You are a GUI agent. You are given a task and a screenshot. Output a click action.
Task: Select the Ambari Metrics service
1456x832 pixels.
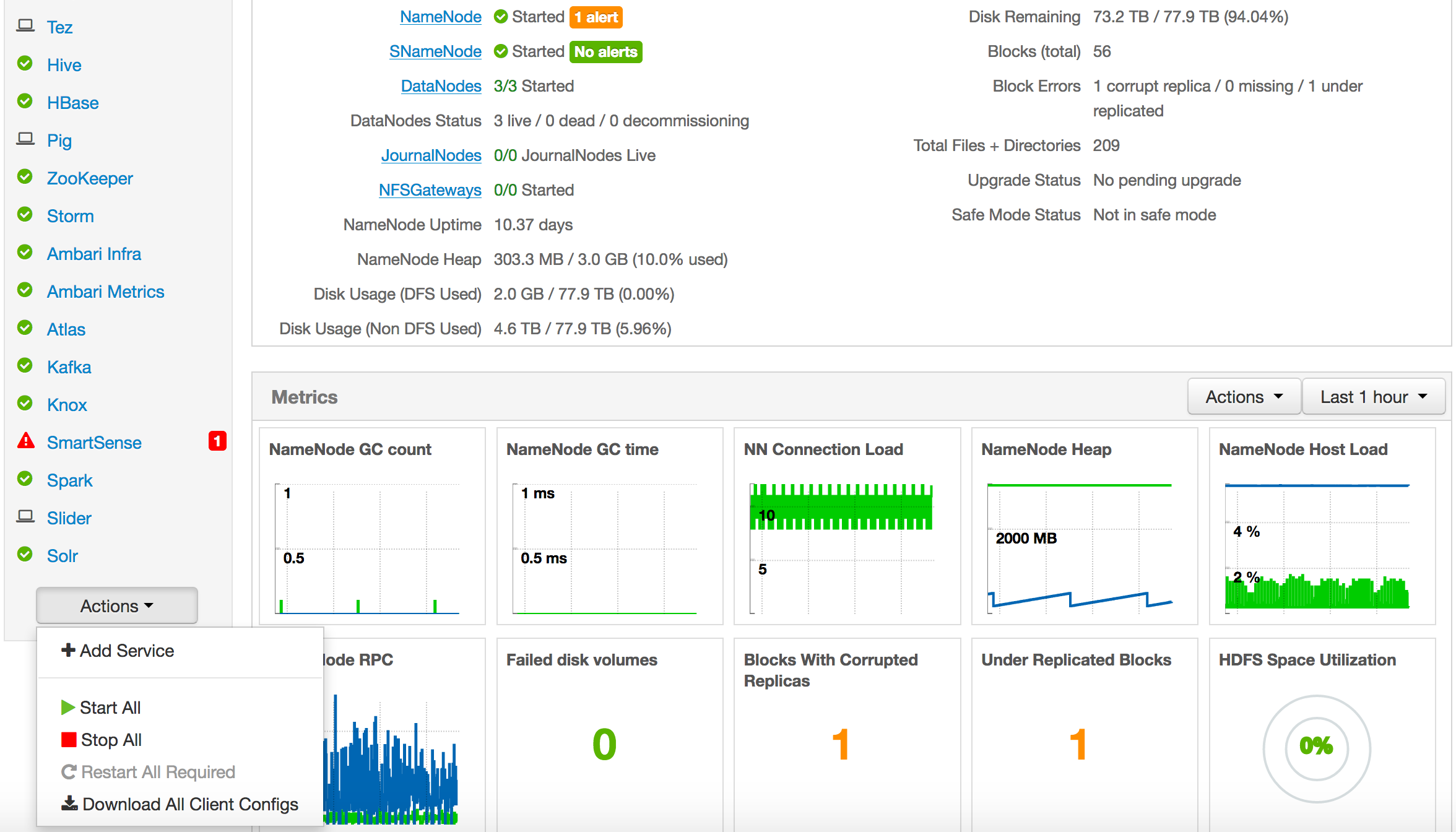coord(106,292)
